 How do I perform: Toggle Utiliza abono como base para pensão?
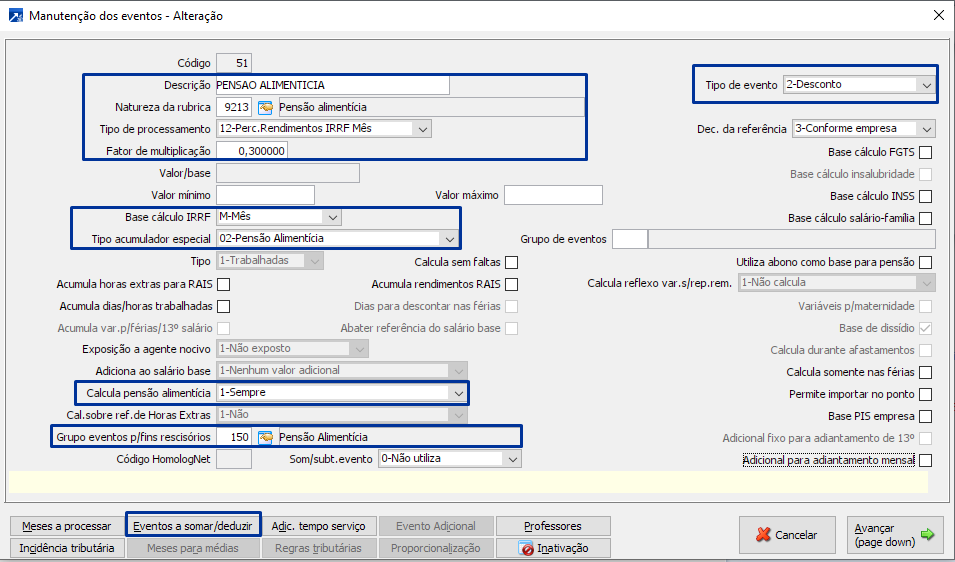(925, 262)
